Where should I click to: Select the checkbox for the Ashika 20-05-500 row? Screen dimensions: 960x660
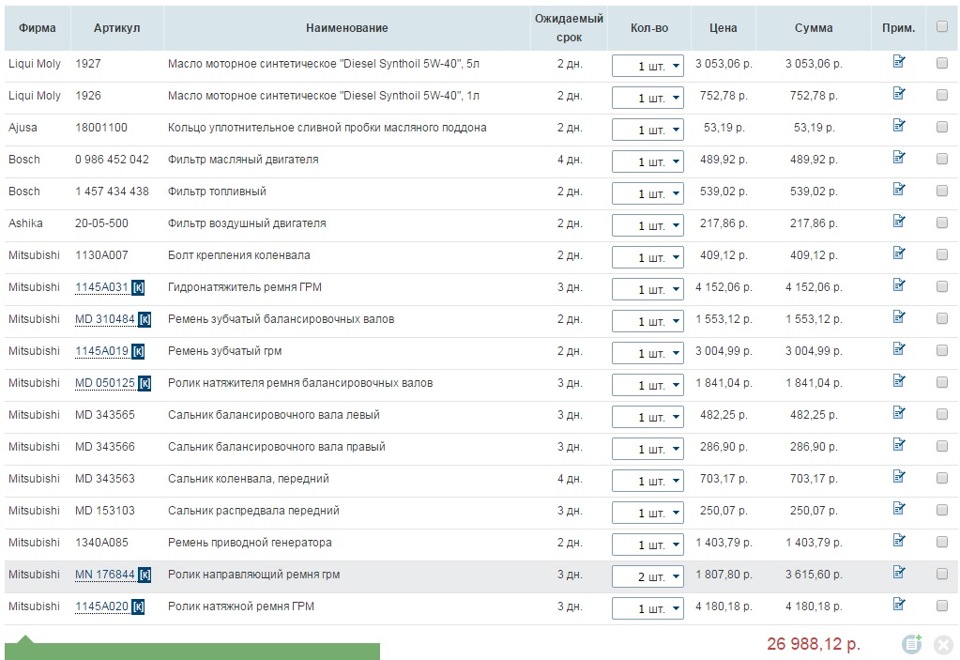[x=942, y=223]
